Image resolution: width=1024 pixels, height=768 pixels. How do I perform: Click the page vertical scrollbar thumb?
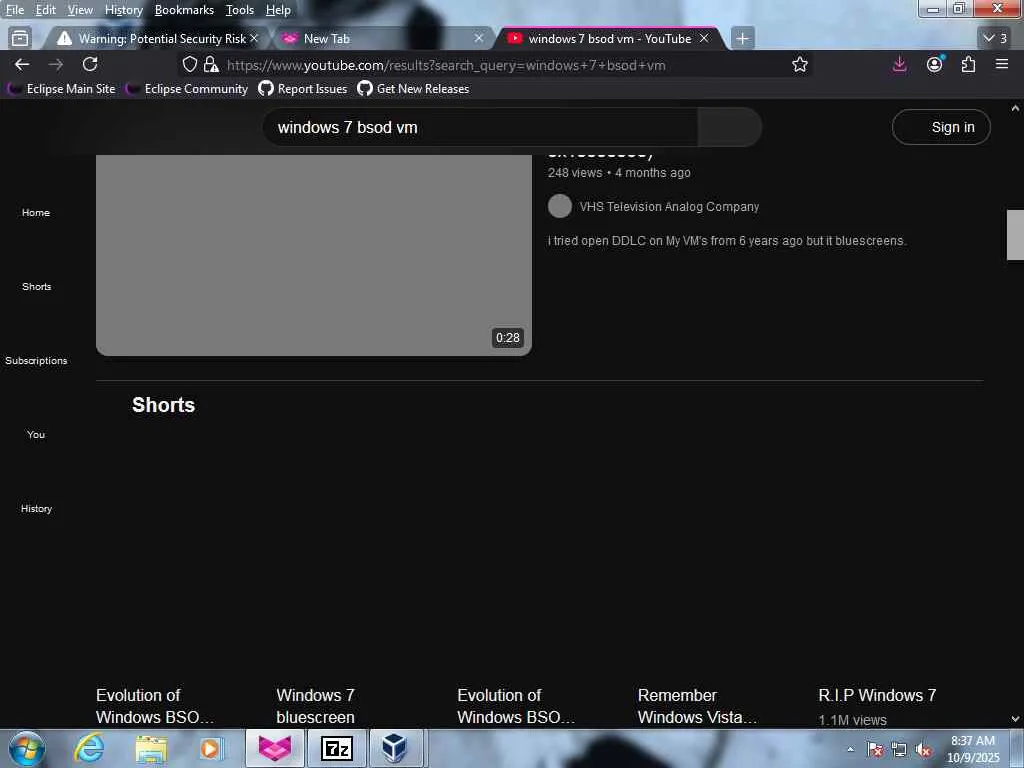pyautogui.click(x=1015, y=235)
